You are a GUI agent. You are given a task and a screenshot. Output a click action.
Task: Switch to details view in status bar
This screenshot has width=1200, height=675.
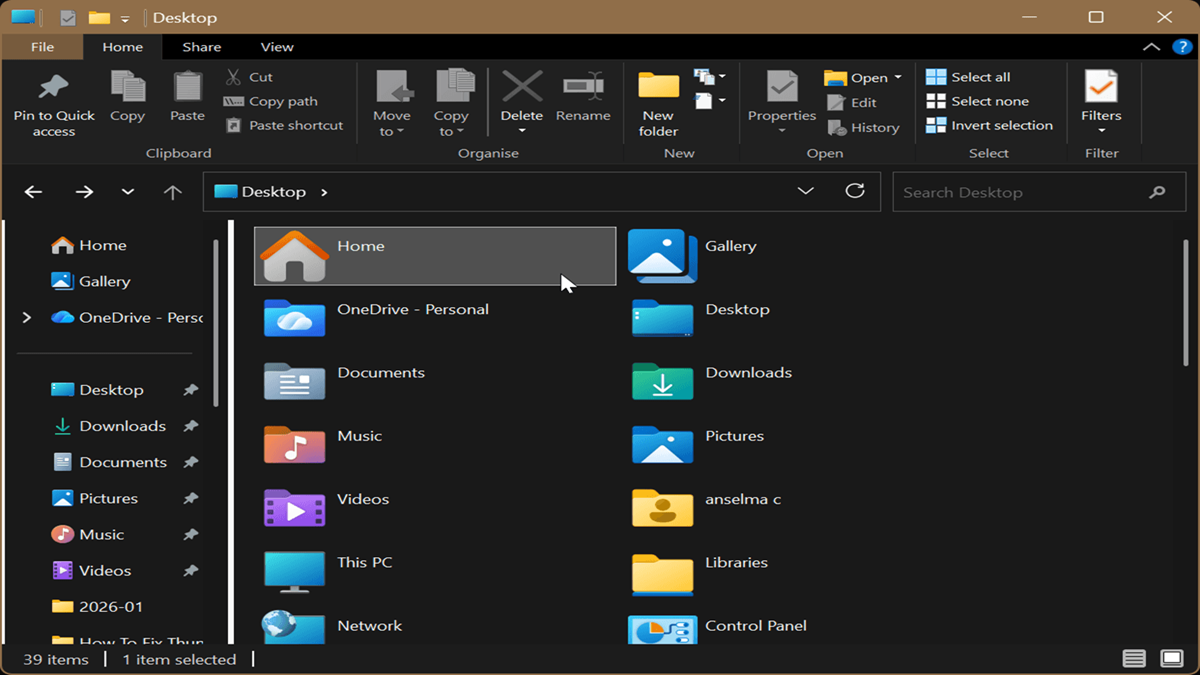click(x=1134, y=658)
